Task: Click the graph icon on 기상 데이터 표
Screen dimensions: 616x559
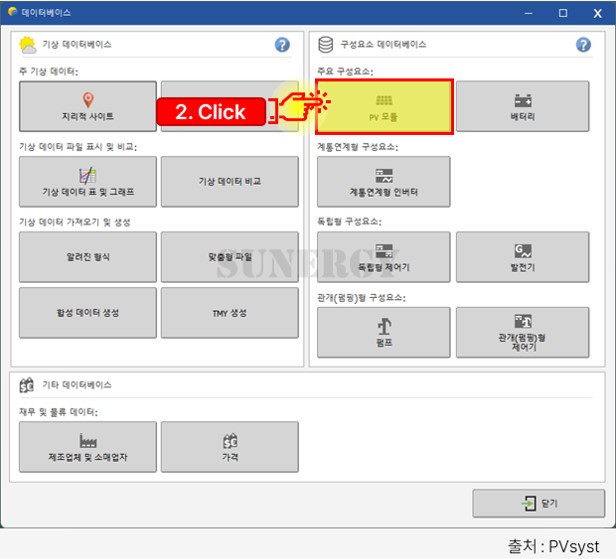Action: click(x=88, y=175)
